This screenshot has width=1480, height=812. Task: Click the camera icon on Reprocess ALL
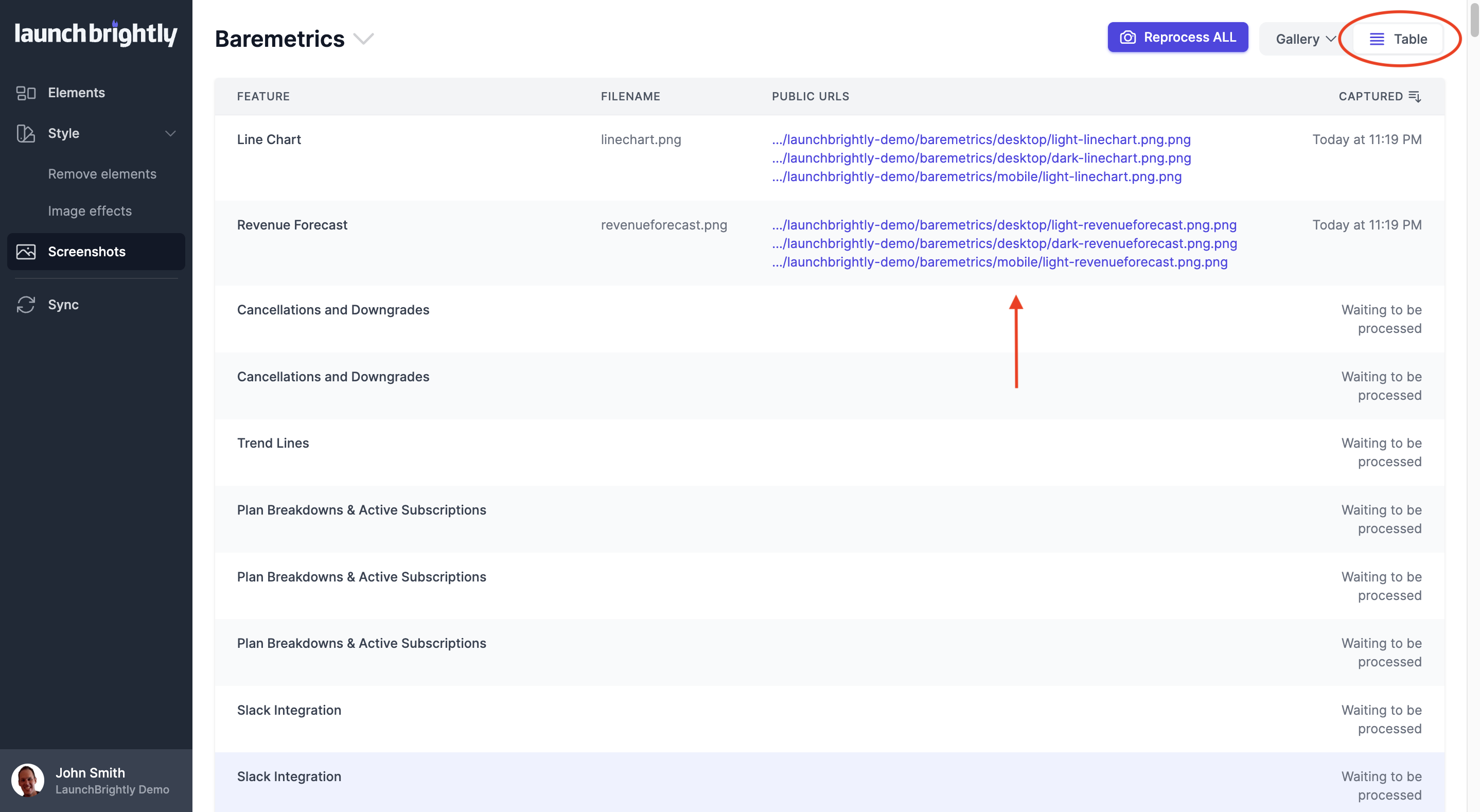coord(1128,38)
